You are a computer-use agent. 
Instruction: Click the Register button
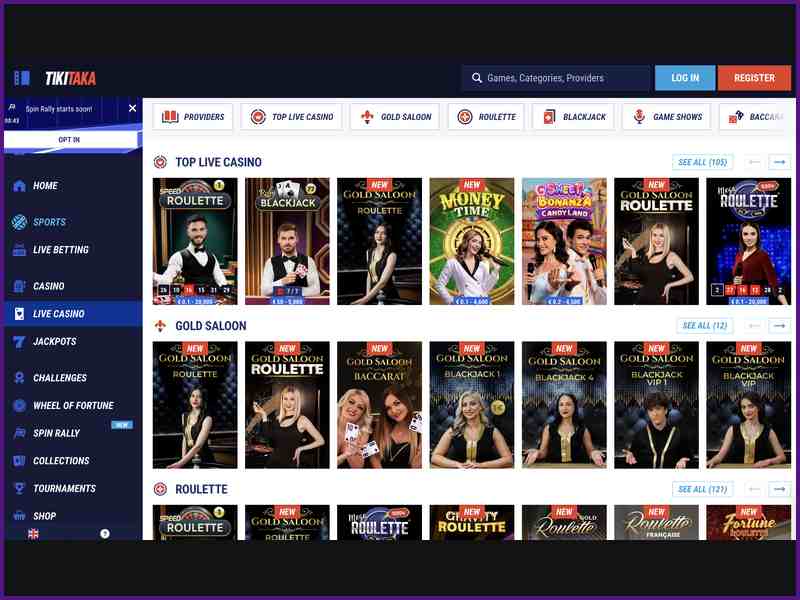pyautogui.click(x=754, y=78)
